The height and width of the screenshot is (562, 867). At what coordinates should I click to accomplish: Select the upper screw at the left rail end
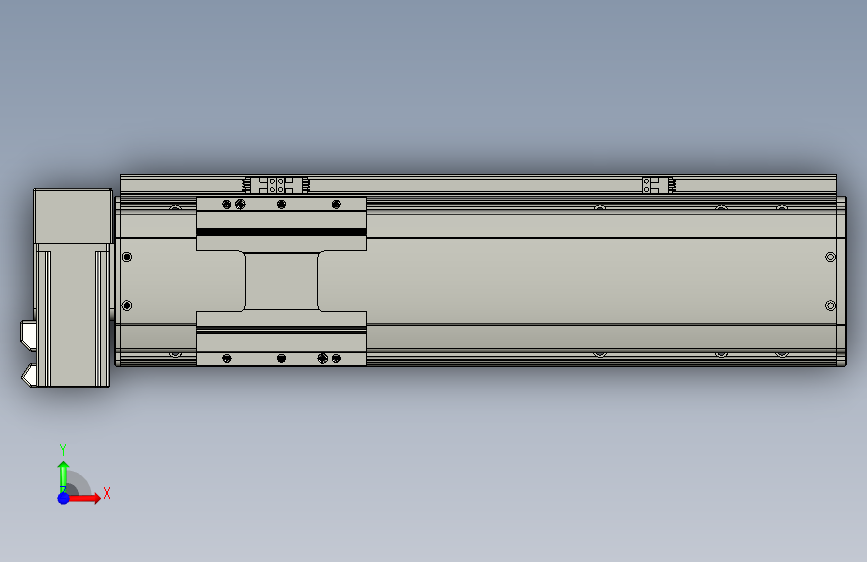127,257
